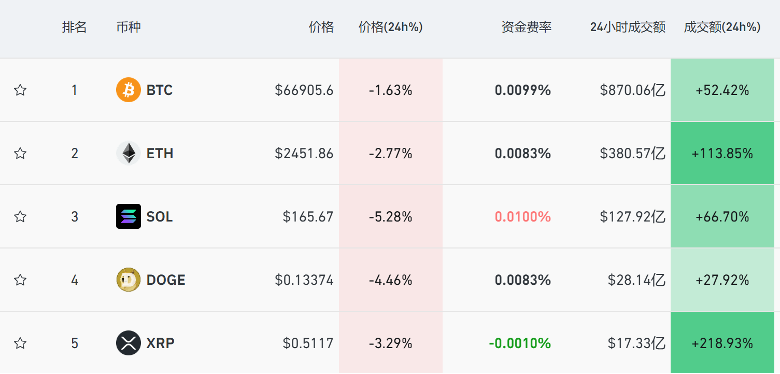Sort by 资金费率 column header
The width and height of the screenshot is (780, 374).
click(x=526, y=27)
